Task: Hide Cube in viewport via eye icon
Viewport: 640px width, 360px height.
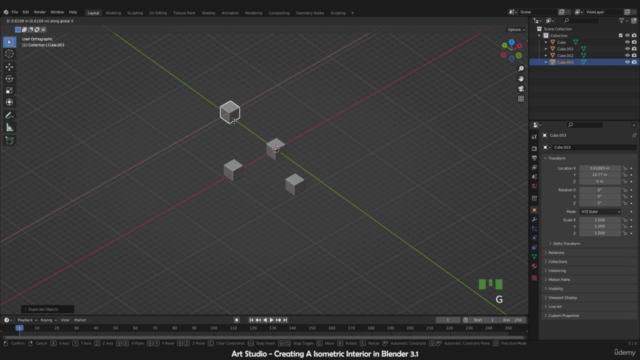Action: (x=627, y=42)
